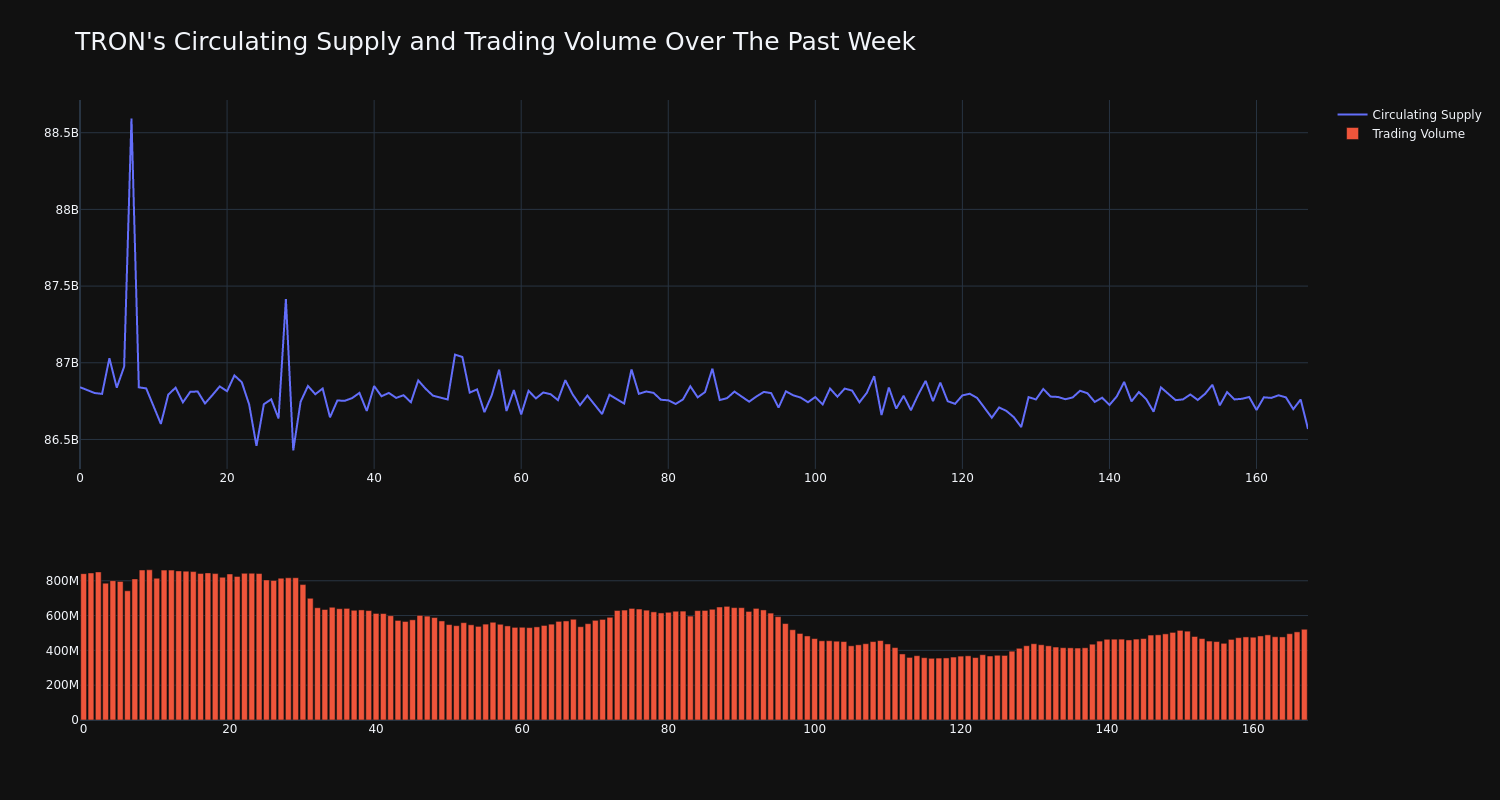The height and width of the screenshot is (800, 1500).
Task: Click the blue Circulating Supply legend line
Action: click(1352, 115)
